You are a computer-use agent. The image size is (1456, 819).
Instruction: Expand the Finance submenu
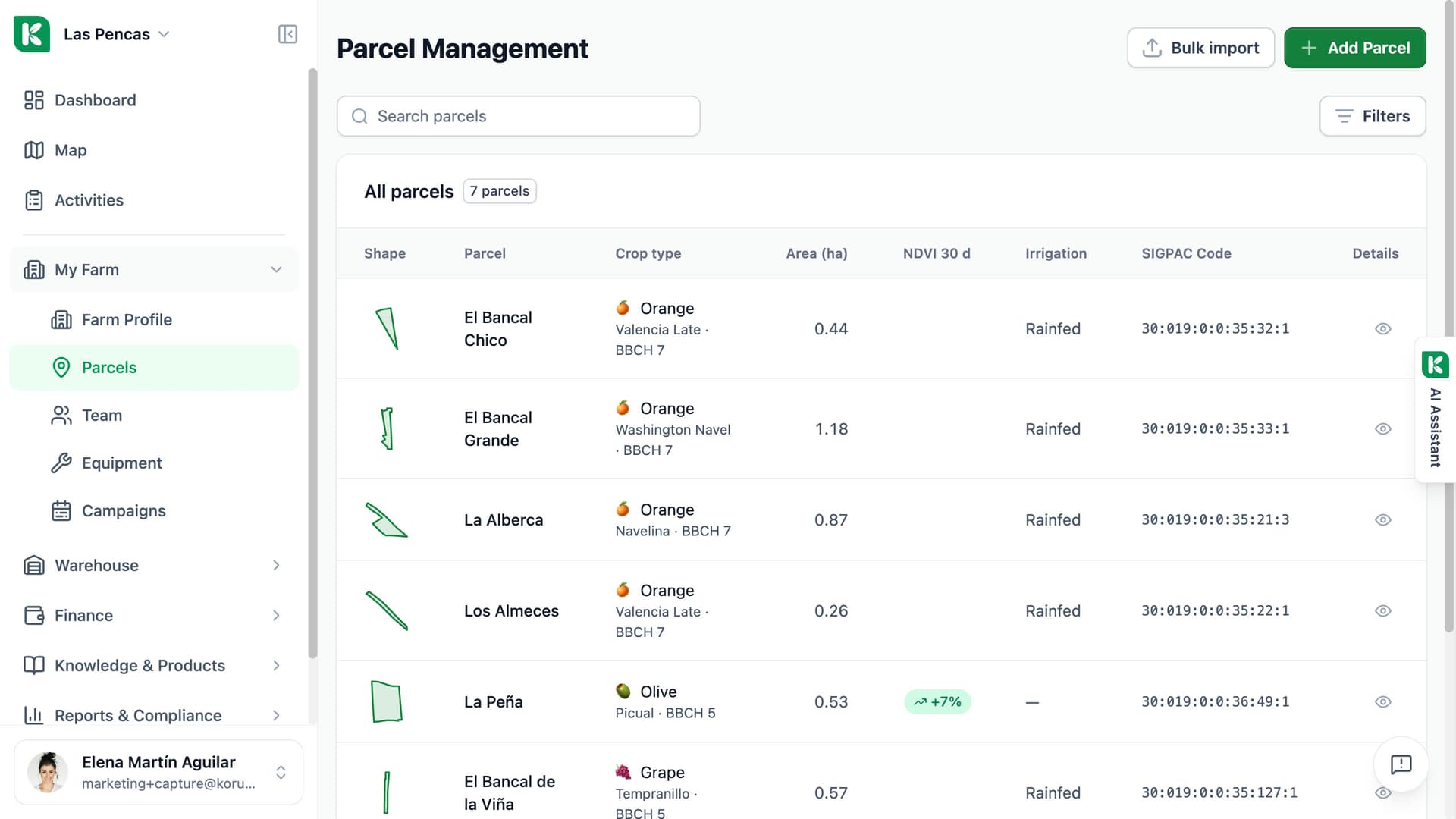[x=276, y=616]
